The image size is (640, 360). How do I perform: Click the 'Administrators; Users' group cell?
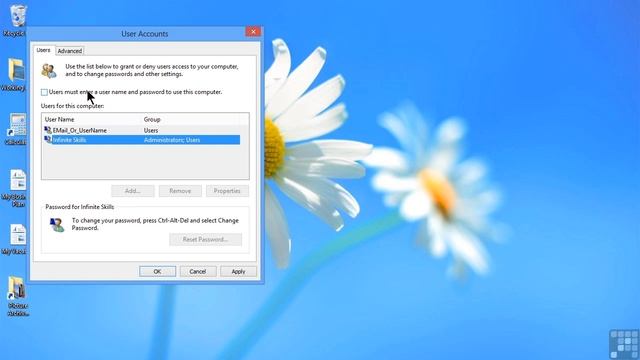click(172, 140)
